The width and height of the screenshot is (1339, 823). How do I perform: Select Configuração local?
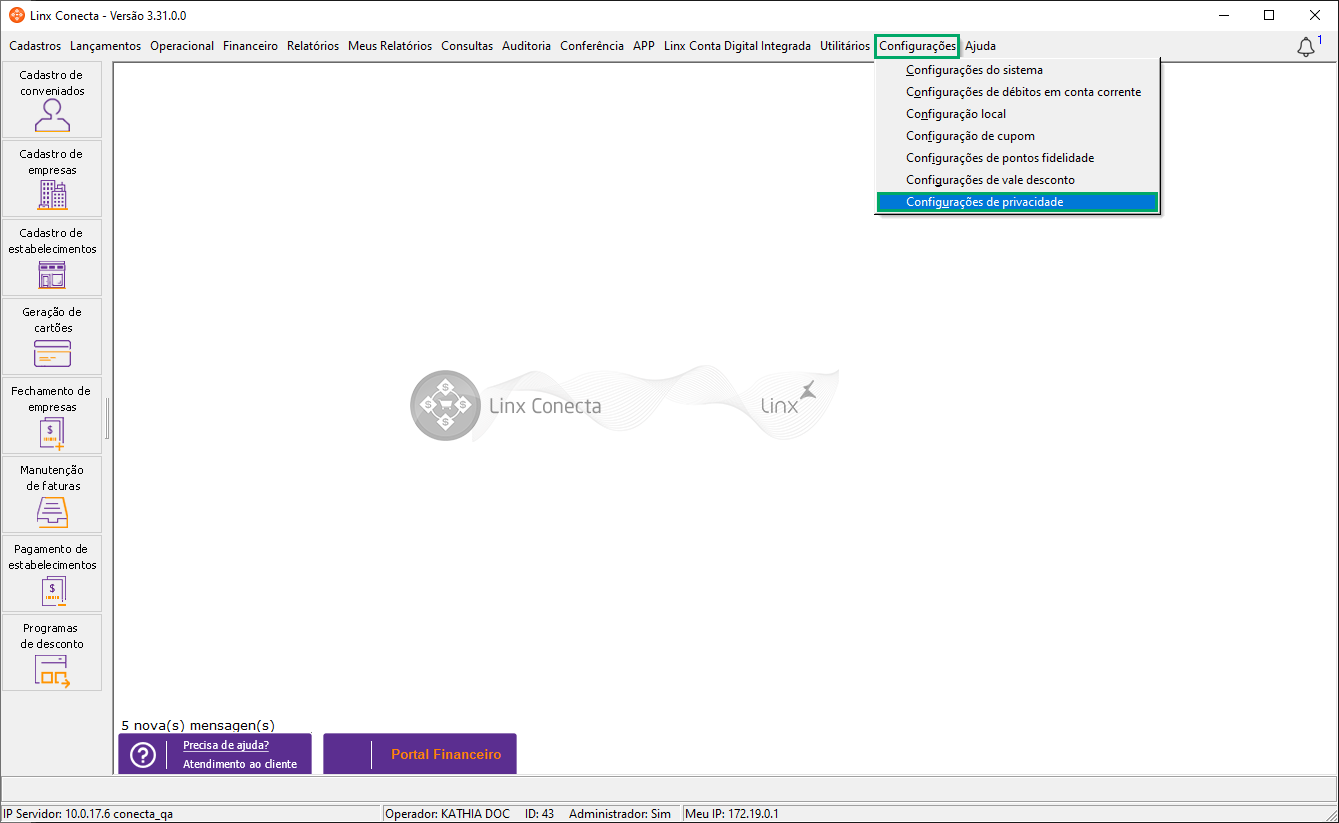coord(1017,114)
